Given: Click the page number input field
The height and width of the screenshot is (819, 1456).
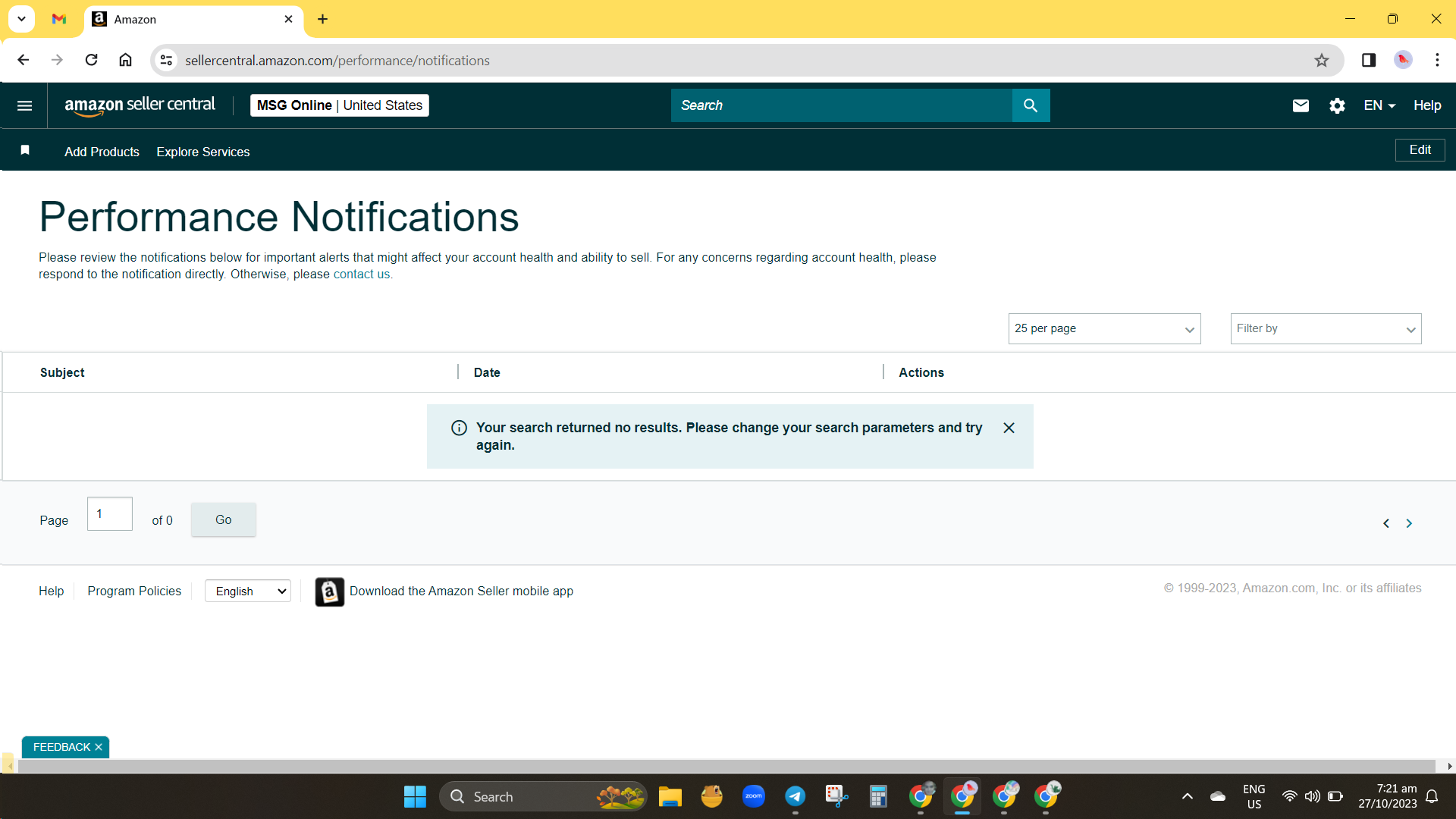Looking at the screenshot, I should 110,514.
